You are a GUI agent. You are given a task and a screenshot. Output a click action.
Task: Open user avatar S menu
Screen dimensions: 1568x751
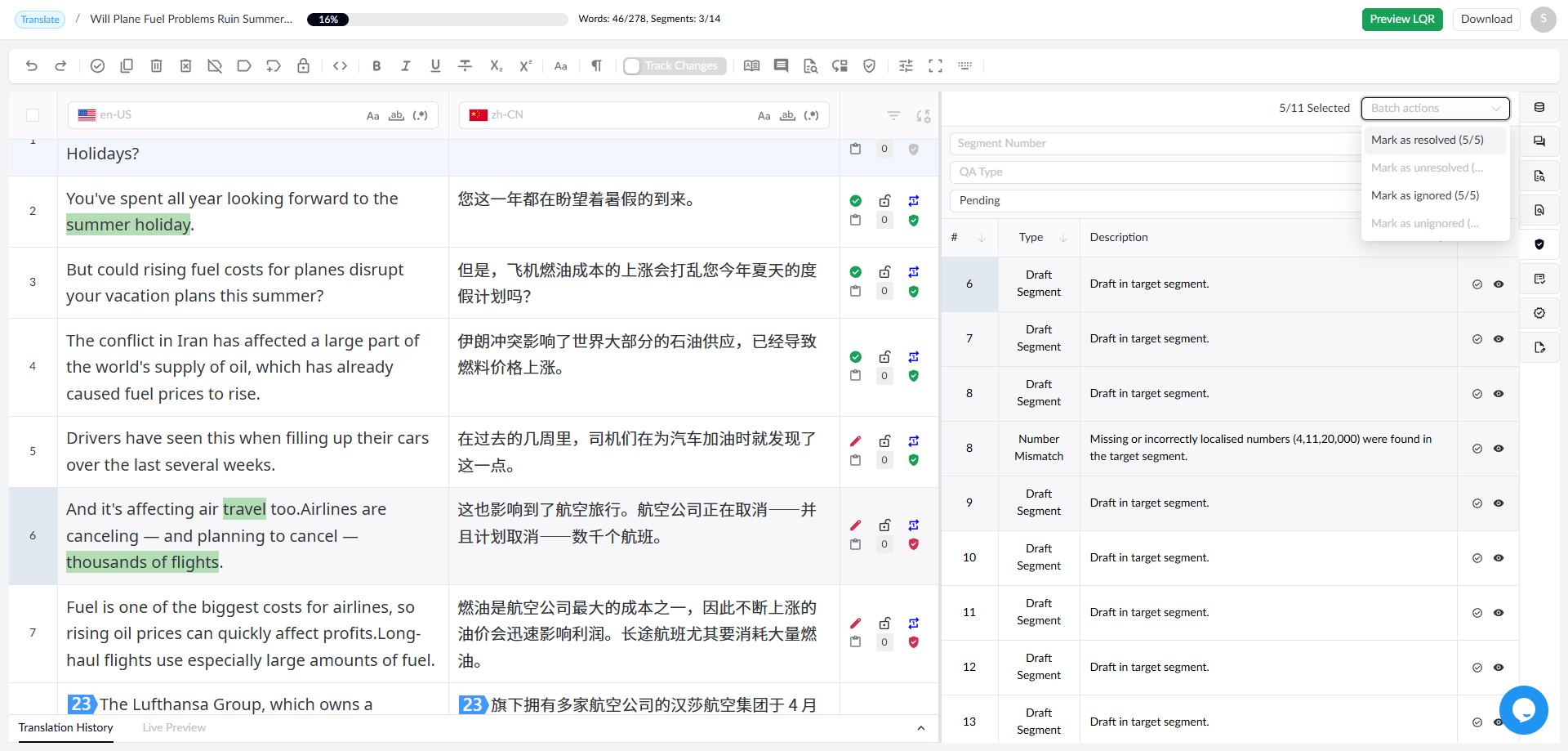[x=1543, y=20]
